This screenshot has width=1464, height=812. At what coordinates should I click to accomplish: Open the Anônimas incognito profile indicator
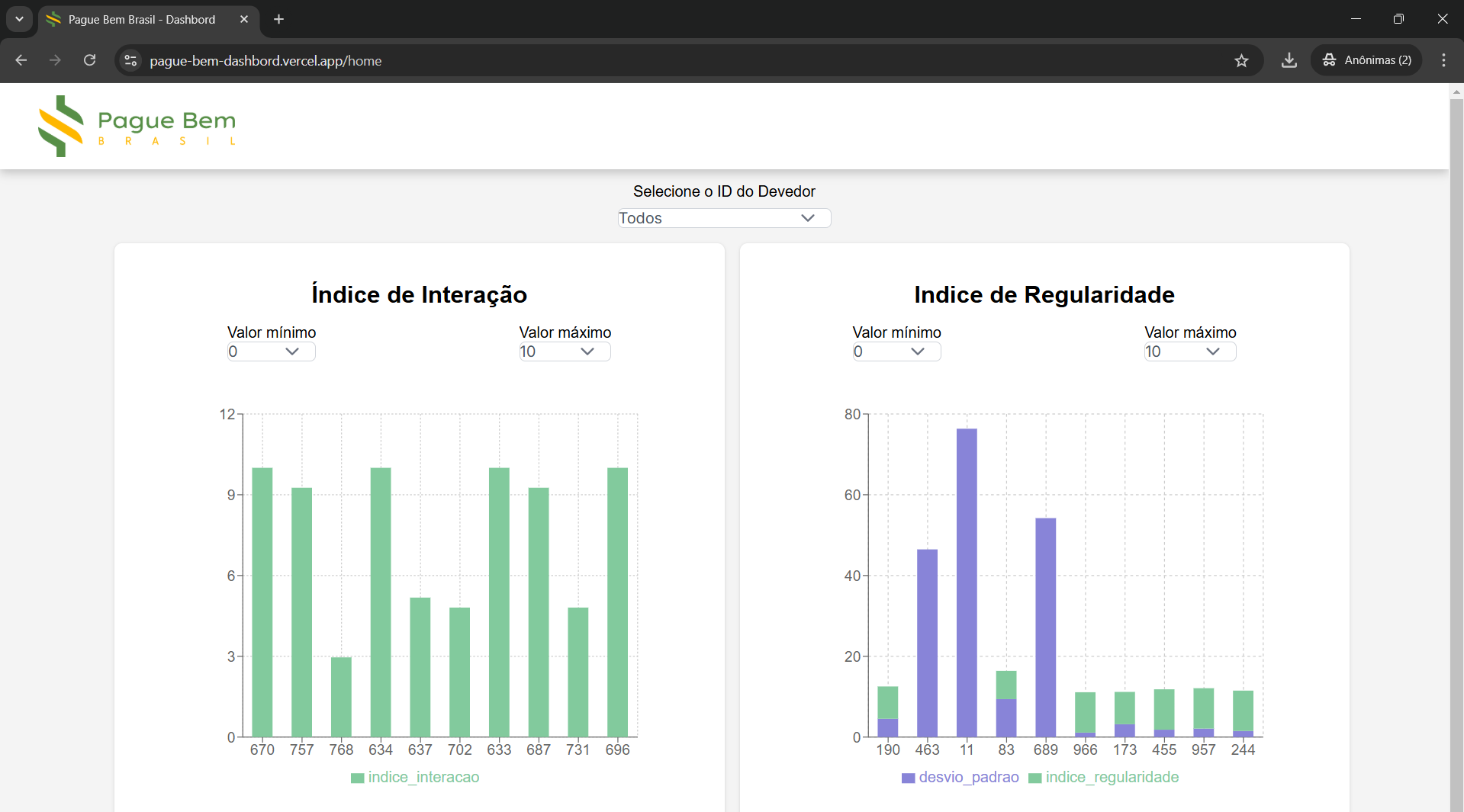pos(1366,60)
